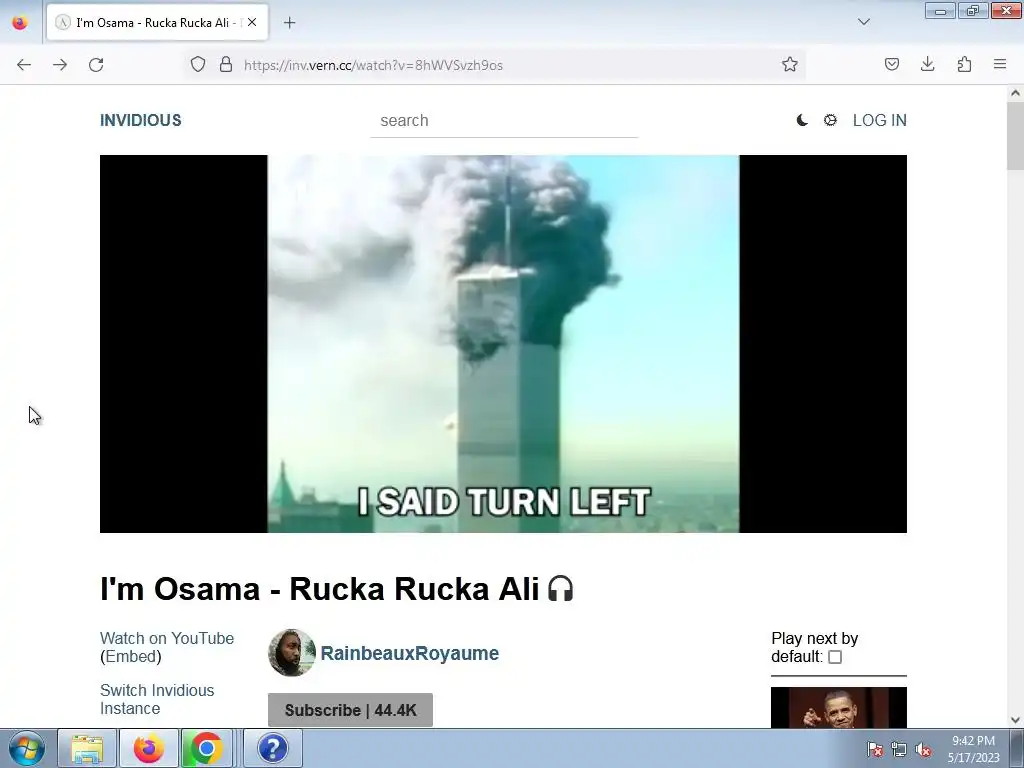Open the tracking protection shield icon
Viewport: 1024px width, 768px height.
coord(198,64)
